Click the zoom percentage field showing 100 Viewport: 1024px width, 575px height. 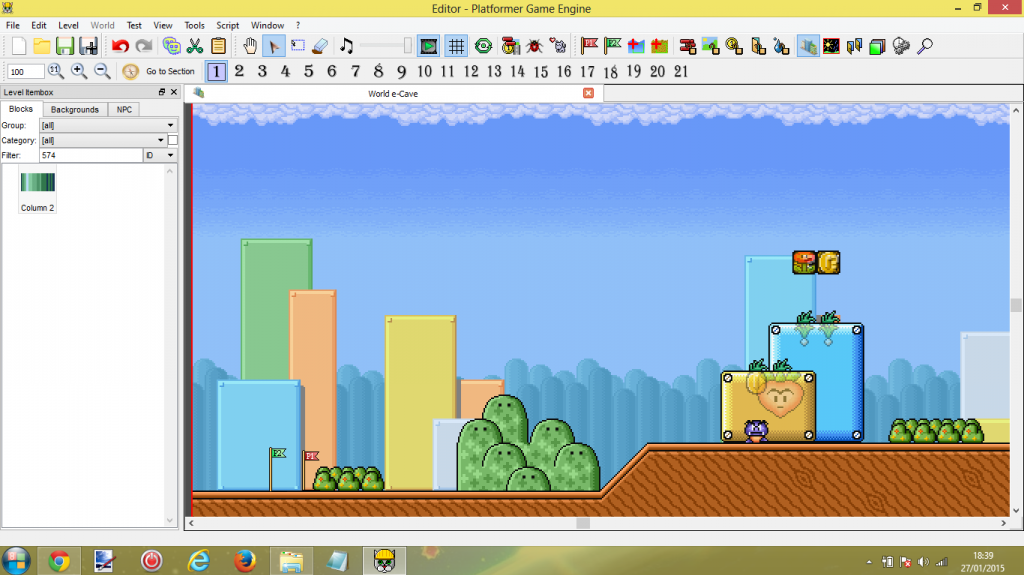(25, 71)
